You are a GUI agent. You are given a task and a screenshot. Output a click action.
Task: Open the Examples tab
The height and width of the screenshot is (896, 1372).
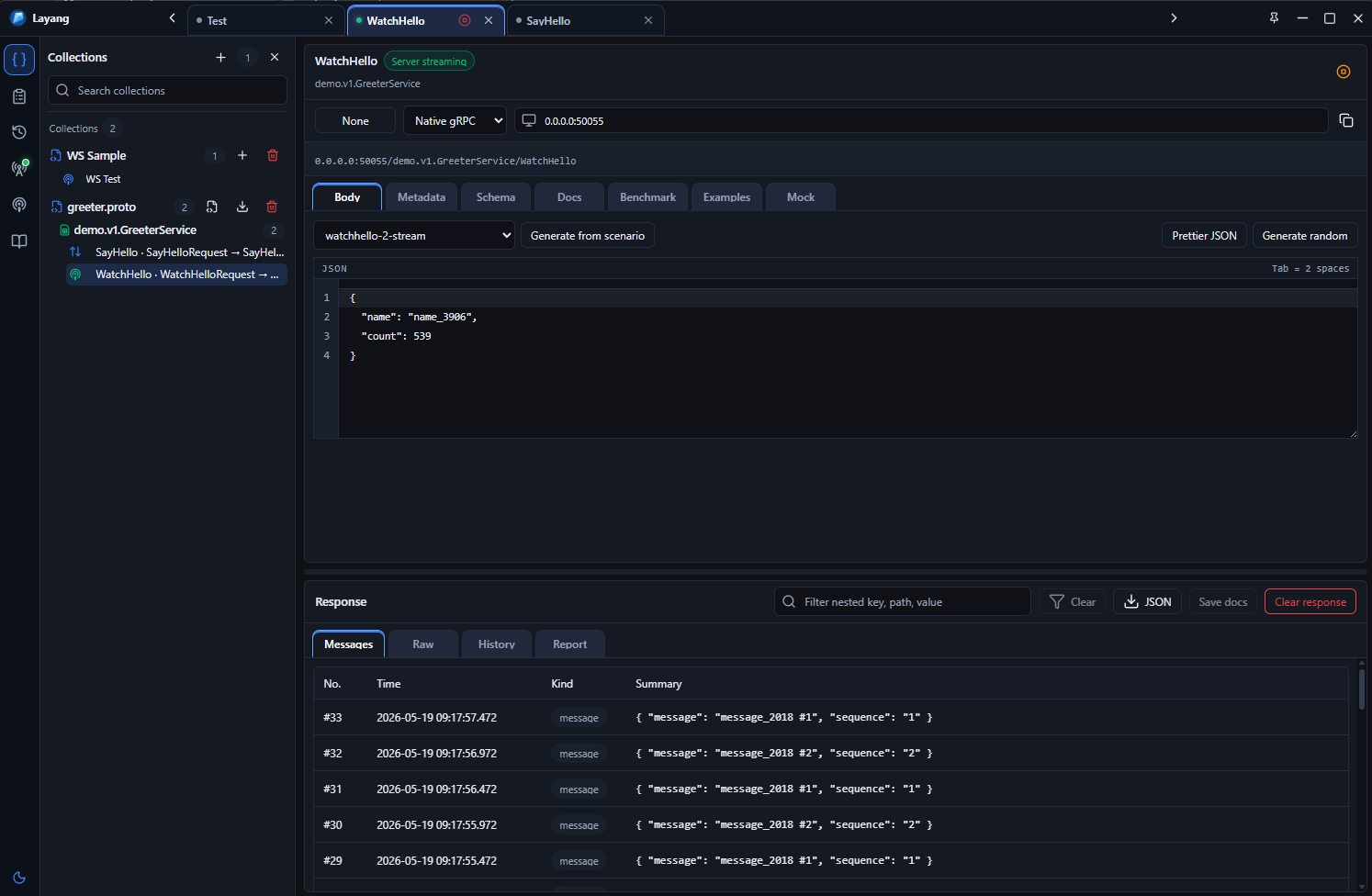[726, 197]
